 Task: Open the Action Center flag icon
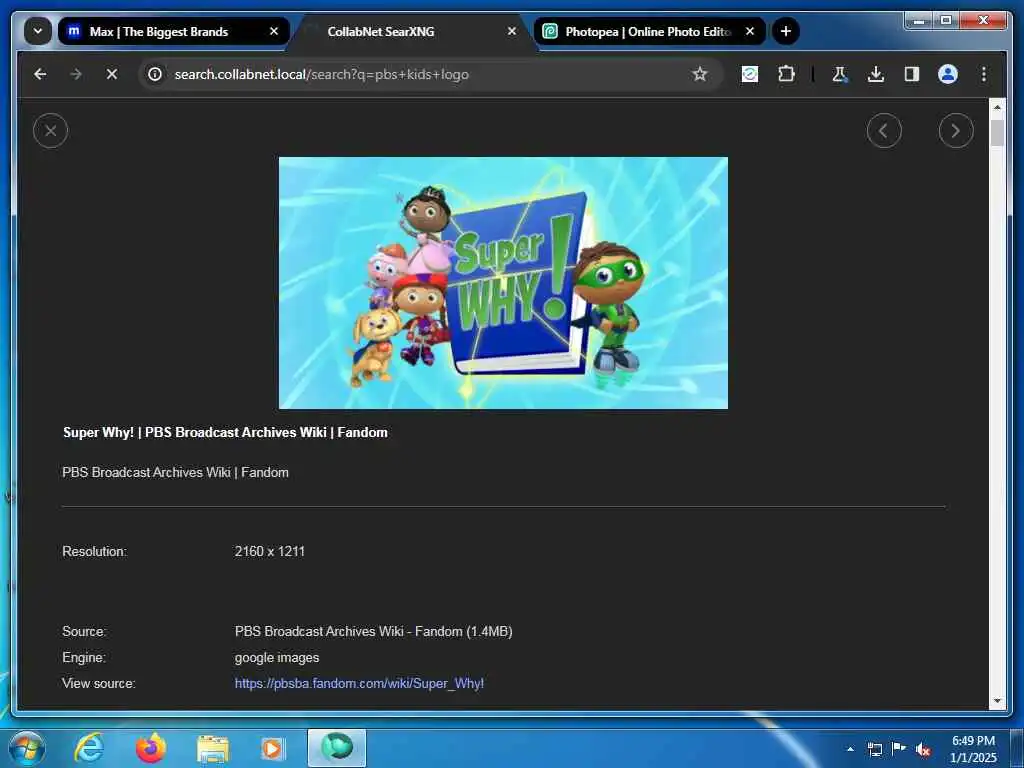[899, 749]
